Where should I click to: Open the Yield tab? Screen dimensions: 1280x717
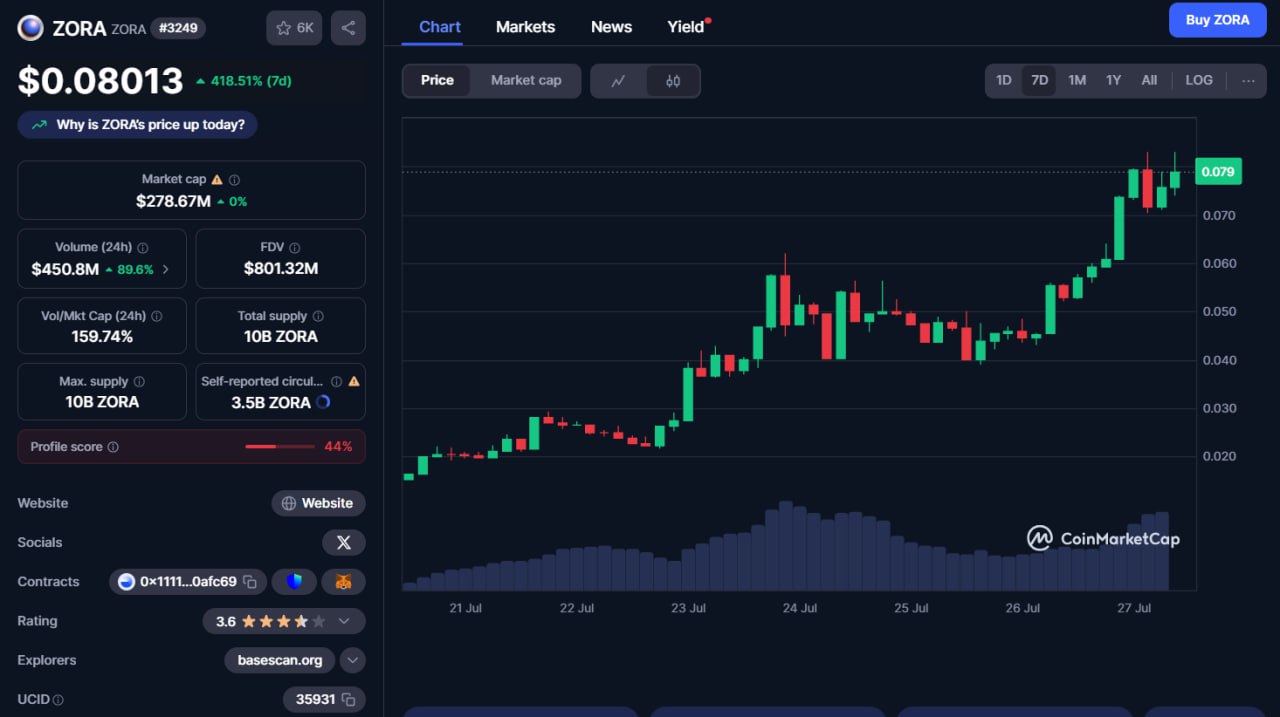[686, 27]
